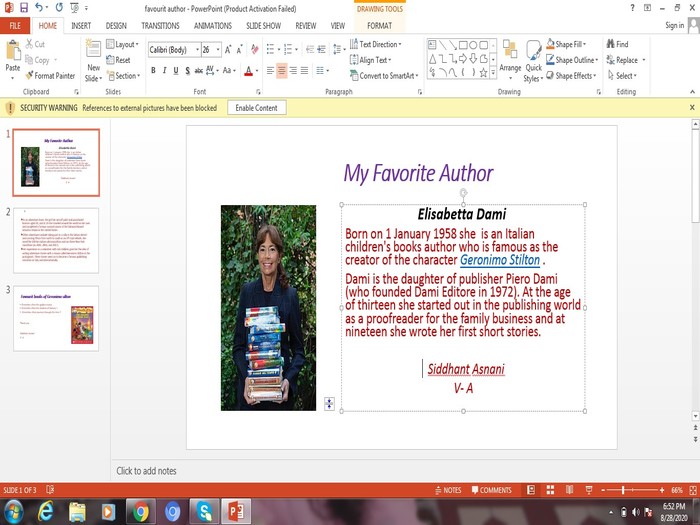
Task: Select slide 2 thumbnail
Action: (56, 240)
